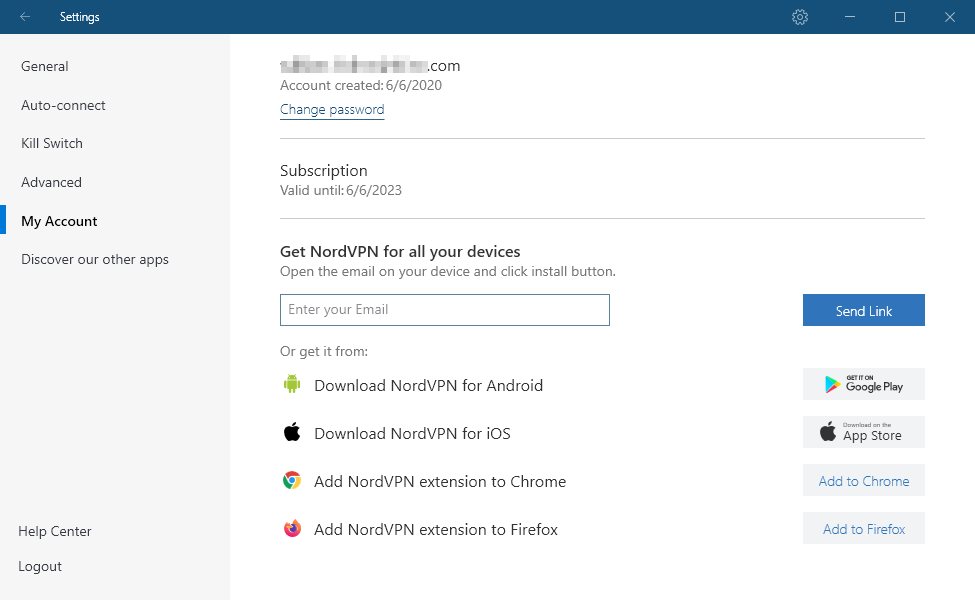Click 'Add NordVPN extension to Firefox' text
Screen dimensions: 975x600
(x=436, y=529)
